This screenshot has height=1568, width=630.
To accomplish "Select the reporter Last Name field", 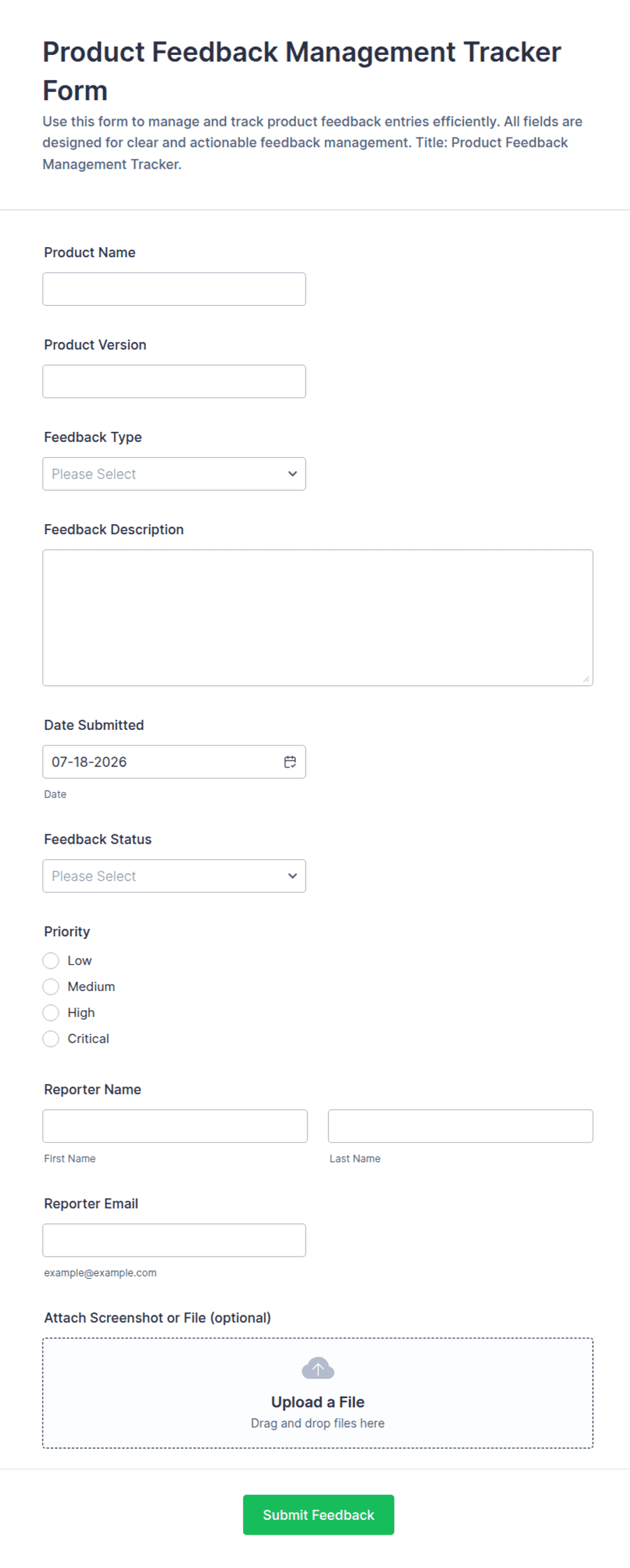I will pyautogui.click(x=461, y=1126).
